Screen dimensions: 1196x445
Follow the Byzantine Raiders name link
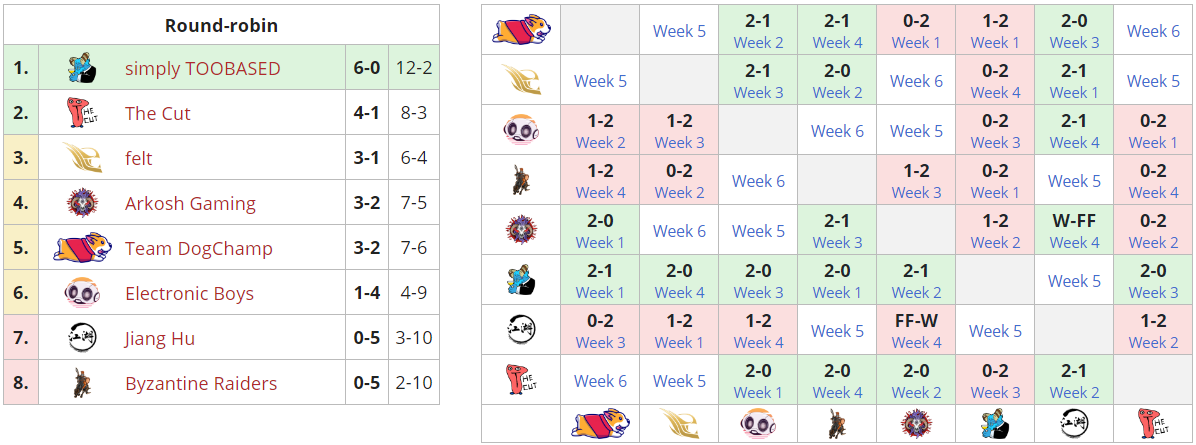[x=201, y=384]
